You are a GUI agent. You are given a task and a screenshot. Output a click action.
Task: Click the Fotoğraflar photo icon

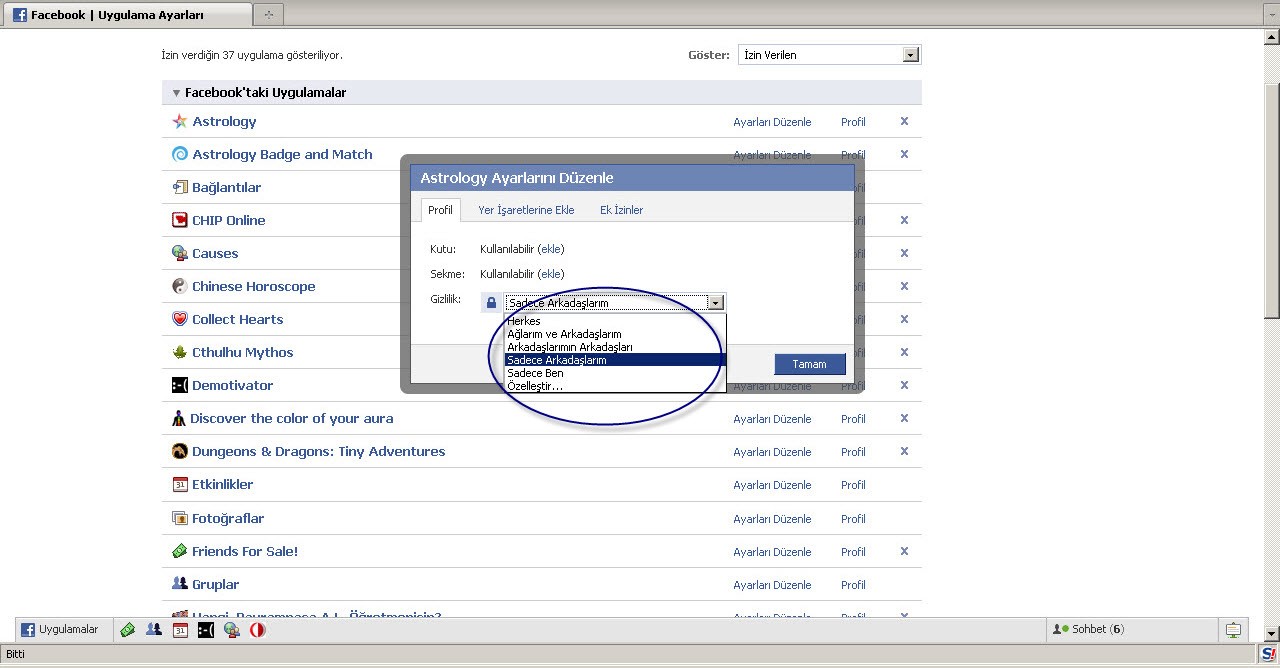[x=180, y=518]
